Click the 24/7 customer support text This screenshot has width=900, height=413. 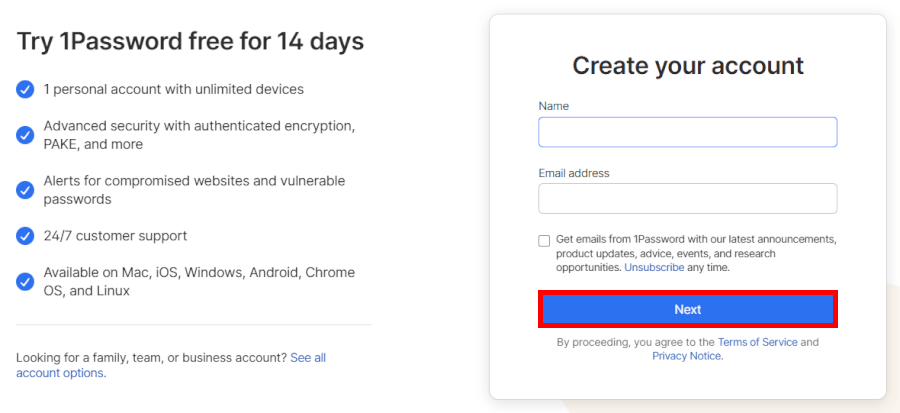(115, 236)
